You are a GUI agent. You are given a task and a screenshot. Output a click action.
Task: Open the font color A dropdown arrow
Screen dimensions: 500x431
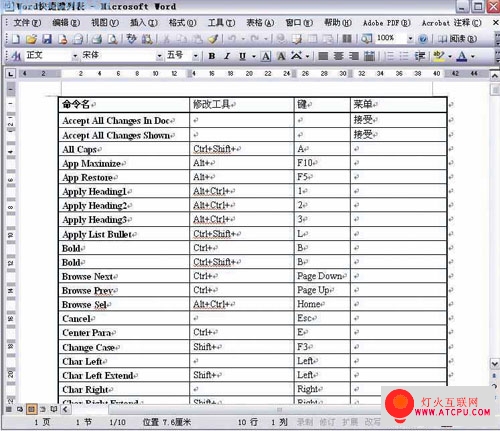pyautogui.click(x=472, y=56)
